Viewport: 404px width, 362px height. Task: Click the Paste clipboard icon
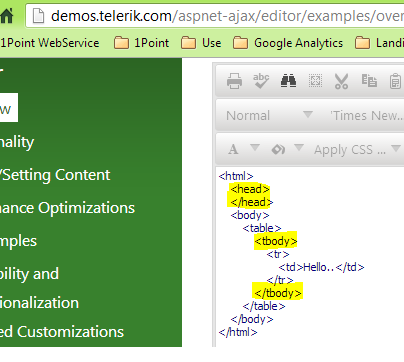[395, 81]
